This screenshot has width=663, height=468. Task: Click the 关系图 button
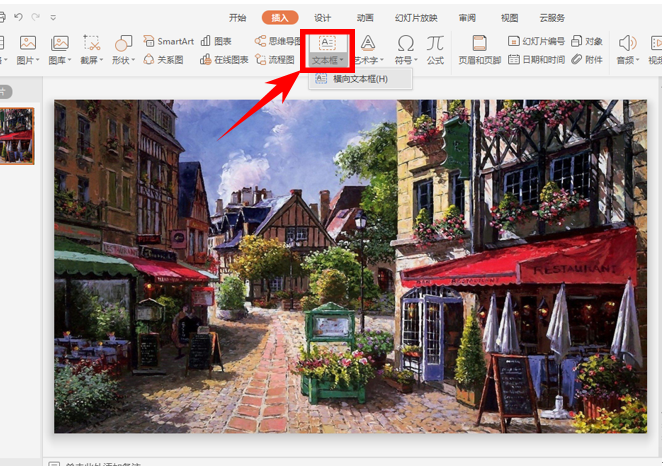[x=163, y=60]
